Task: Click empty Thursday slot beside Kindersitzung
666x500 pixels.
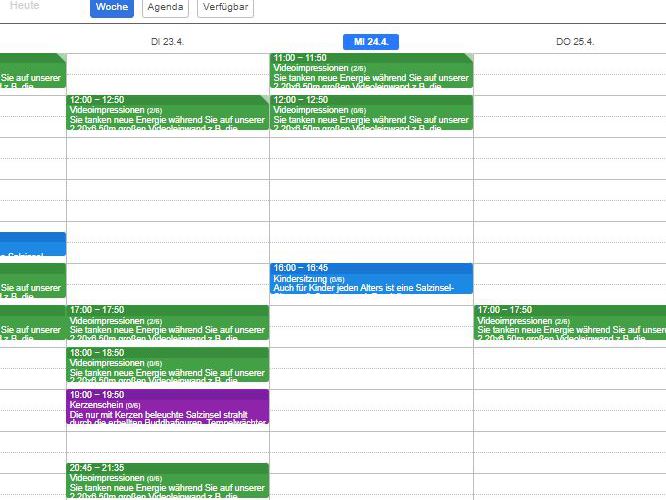Action: (570, 278)
